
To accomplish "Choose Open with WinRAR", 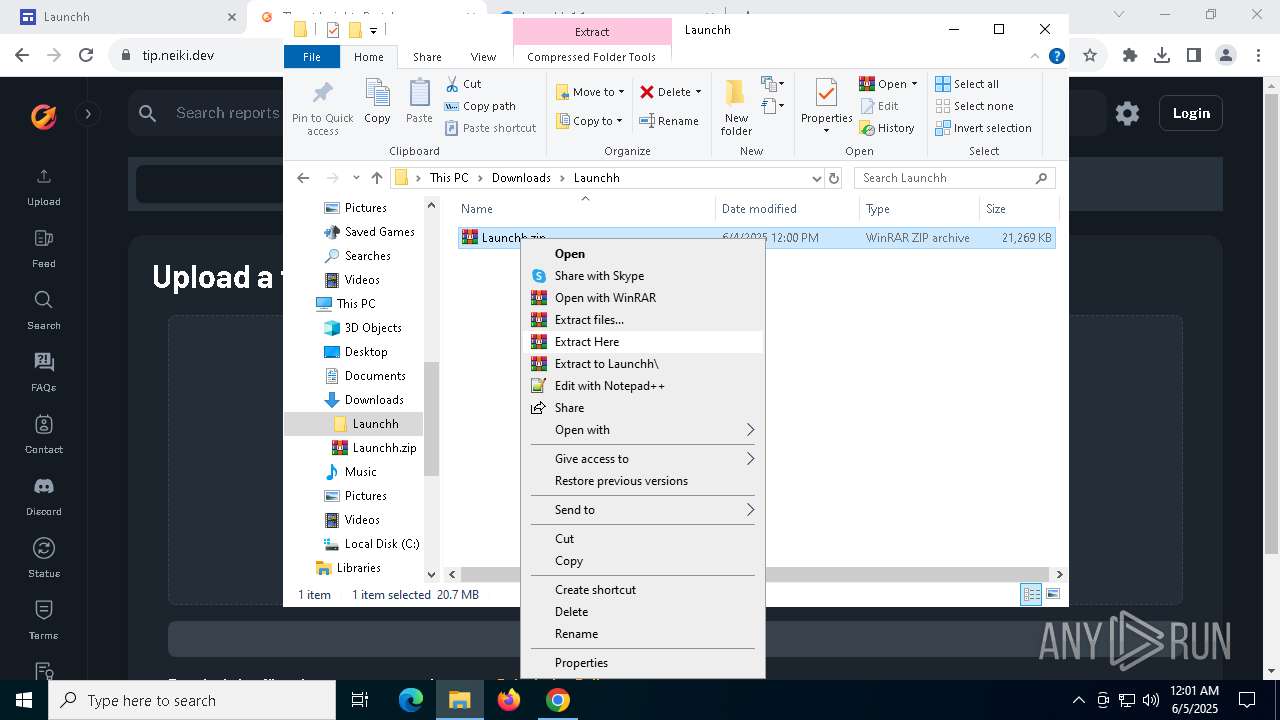I will click(x=642, y=298).
